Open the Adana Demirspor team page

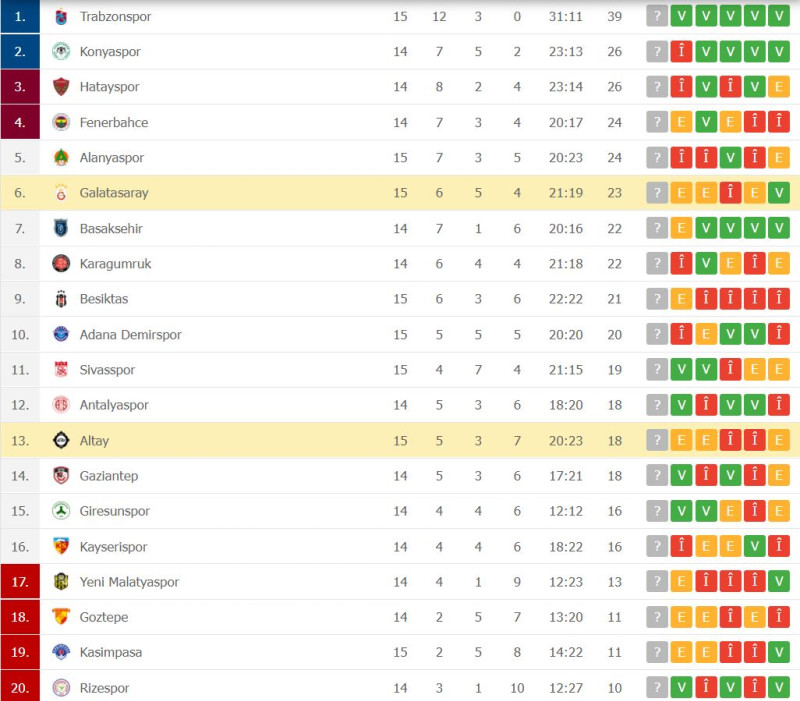point(130,335)
